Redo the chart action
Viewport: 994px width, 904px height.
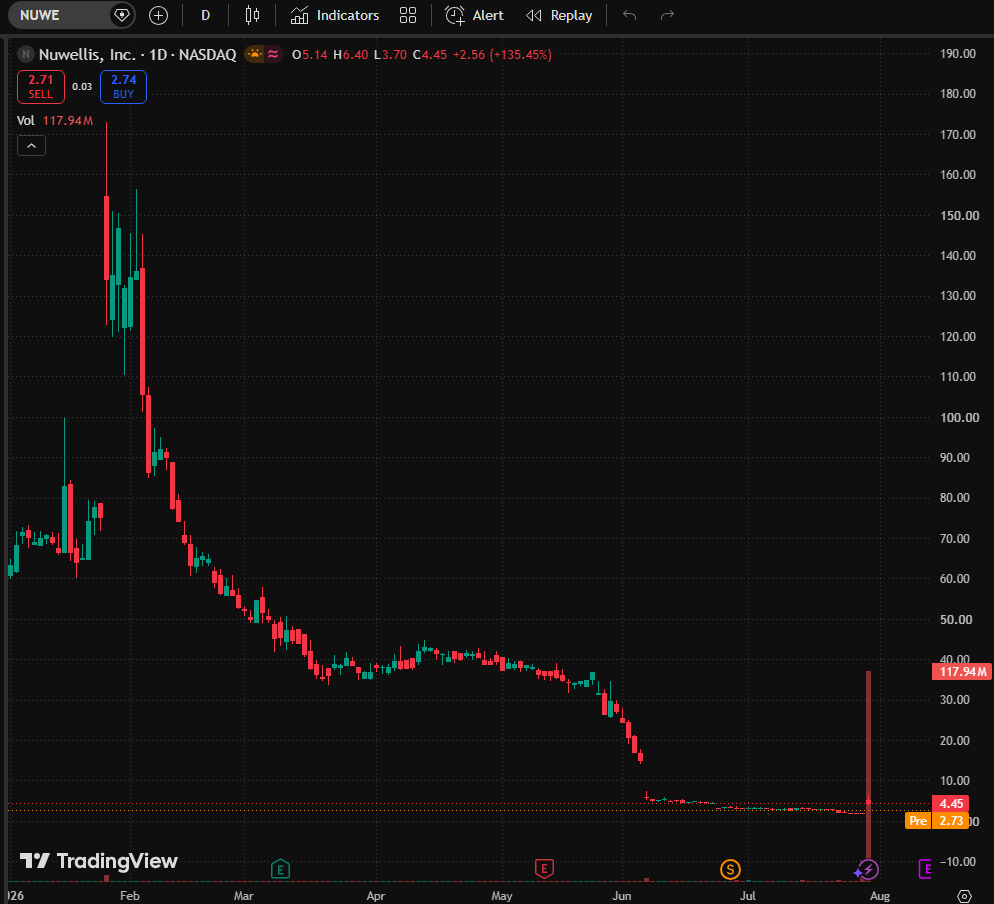(667, 15)
